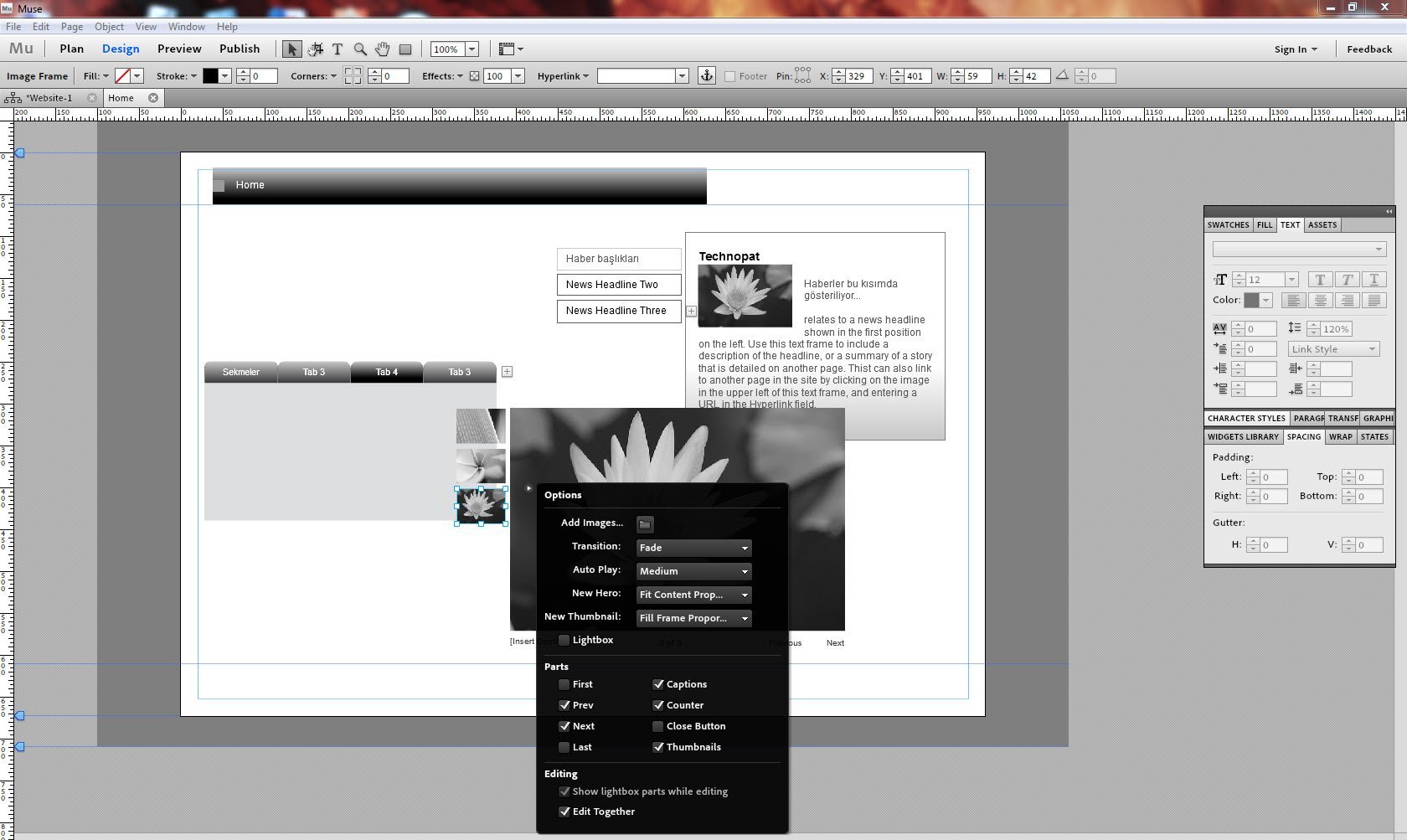This screenshot has height=840, width=1407.
Task: Uncheck the Counter checkbox
Action: coord(658,705)
